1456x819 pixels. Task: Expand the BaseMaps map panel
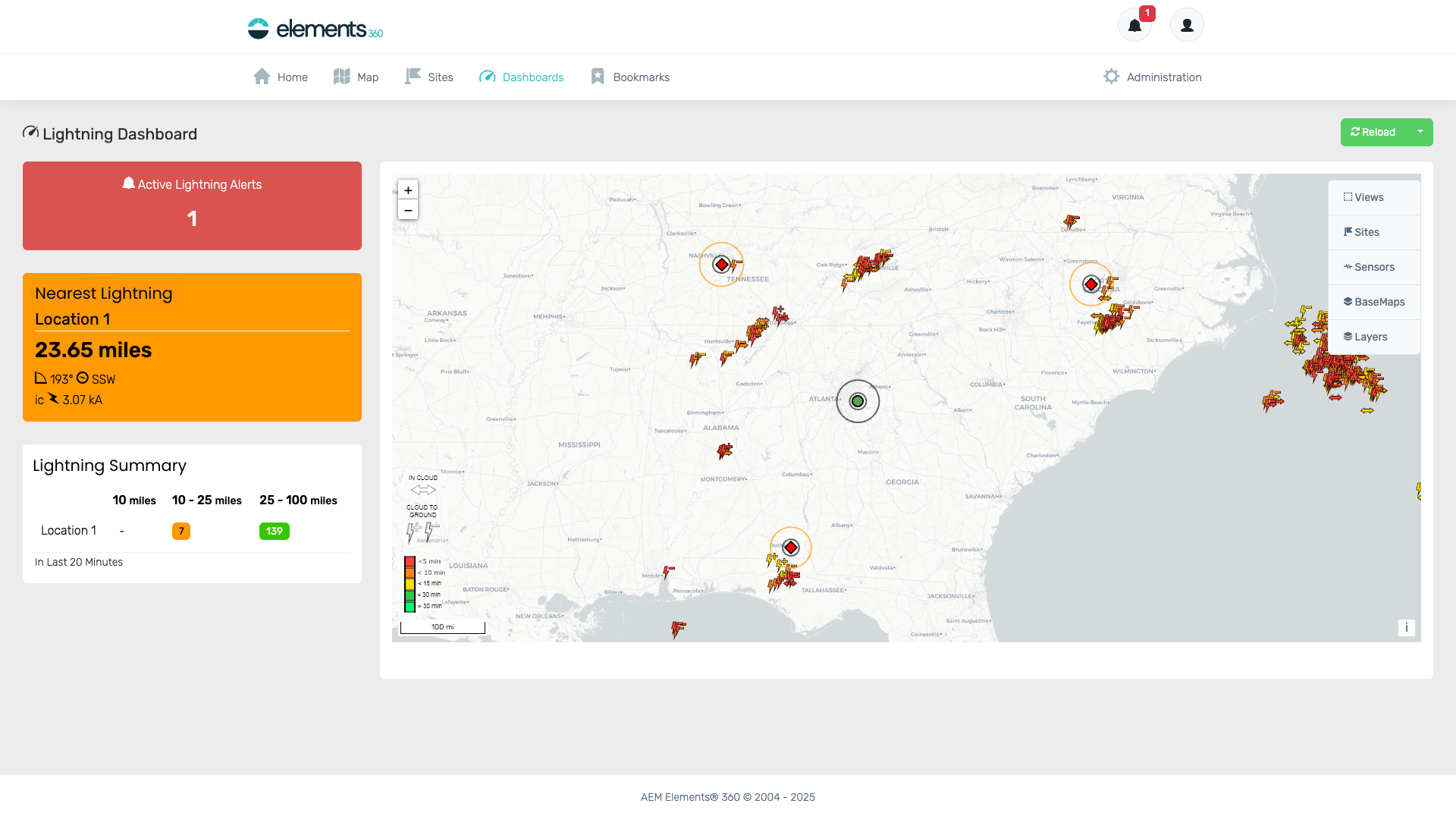tap(1374, 302)
